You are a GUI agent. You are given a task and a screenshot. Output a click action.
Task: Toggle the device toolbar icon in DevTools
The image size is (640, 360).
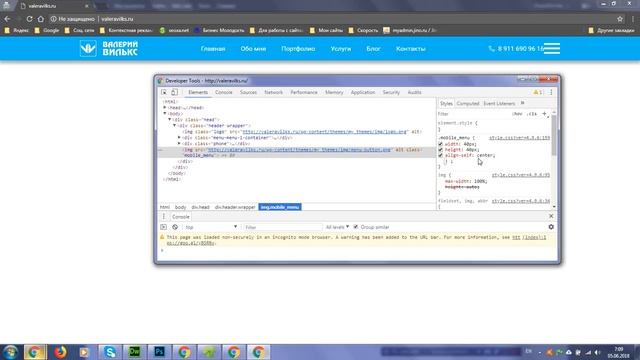[174, 92]
